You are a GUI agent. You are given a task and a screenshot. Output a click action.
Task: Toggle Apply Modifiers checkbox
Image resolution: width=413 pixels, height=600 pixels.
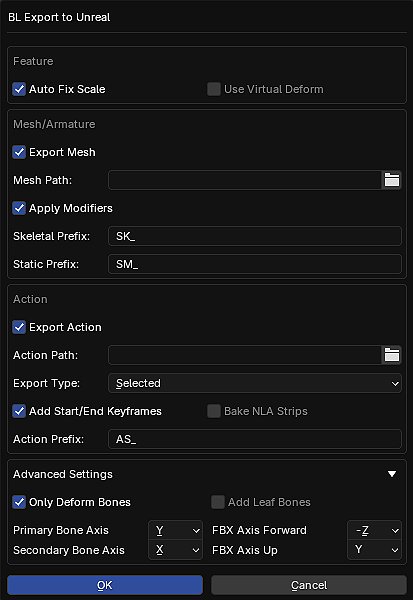pos(19,208)
